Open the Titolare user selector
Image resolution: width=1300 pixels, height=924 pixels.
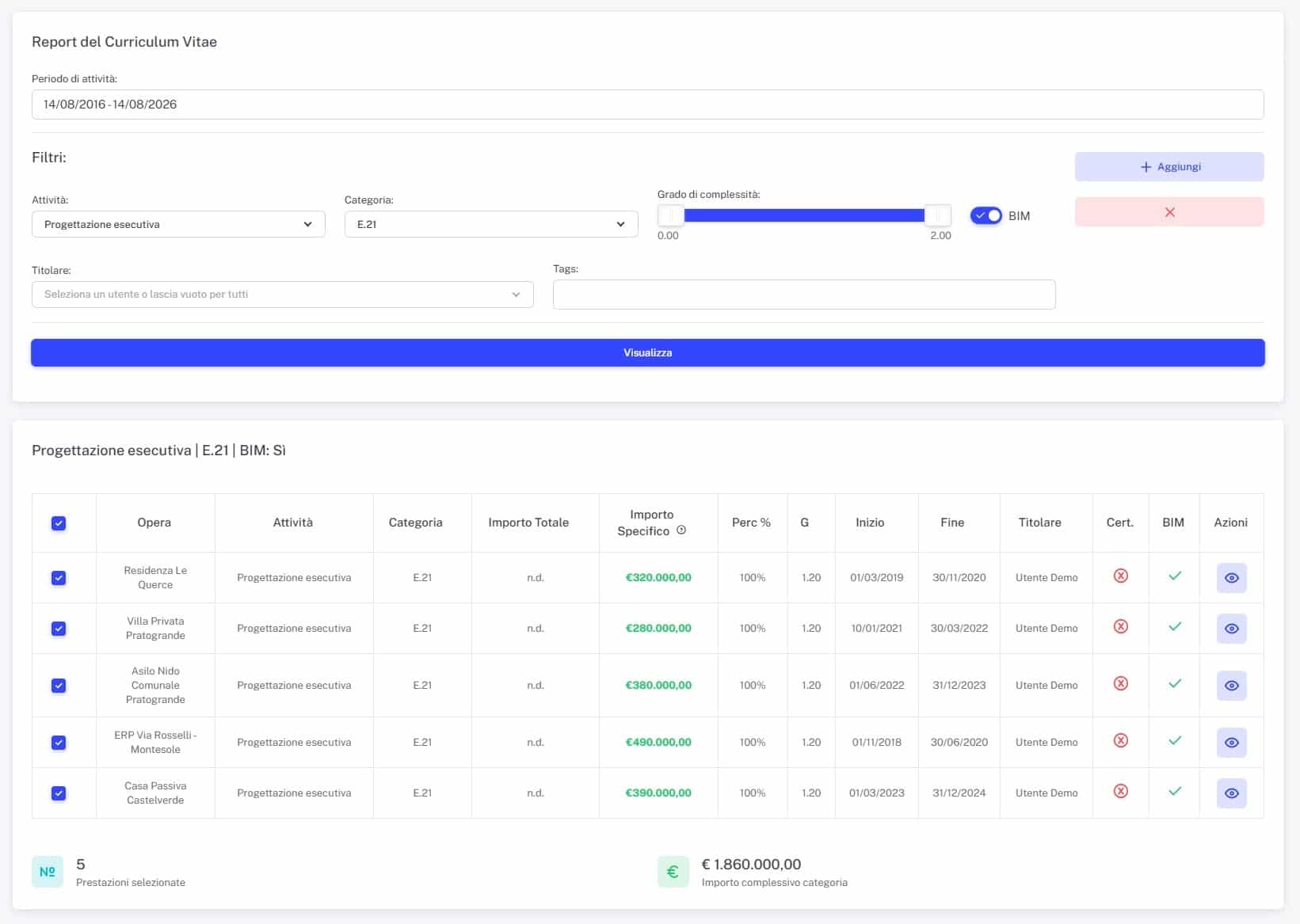click(282, 295)
